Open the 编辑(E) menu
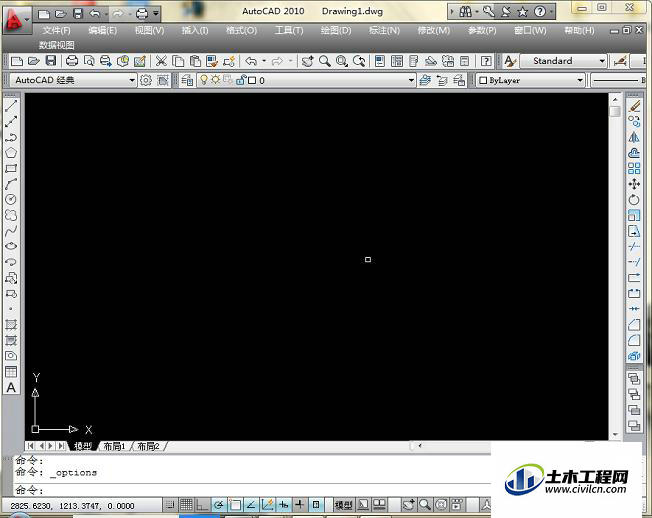The width and height of the screenshot is (652, 518). click(x=103, y=30)
